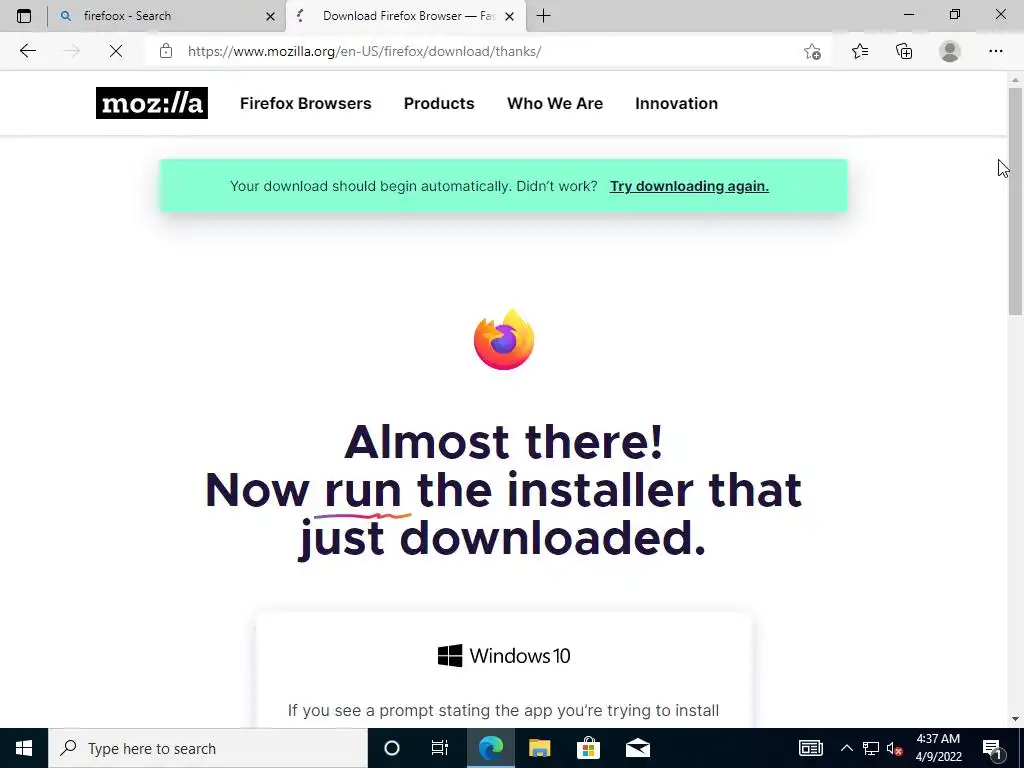This screenshot has width=1024, height=768.
Task: Open a new tab
Action: (543, 16)
